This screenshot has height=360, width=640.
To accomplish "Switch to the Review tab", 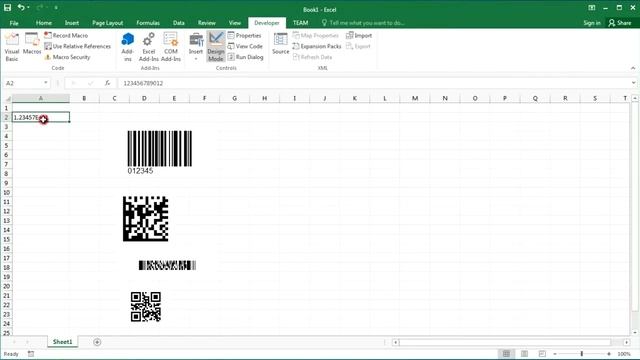I will coord(207,23).
